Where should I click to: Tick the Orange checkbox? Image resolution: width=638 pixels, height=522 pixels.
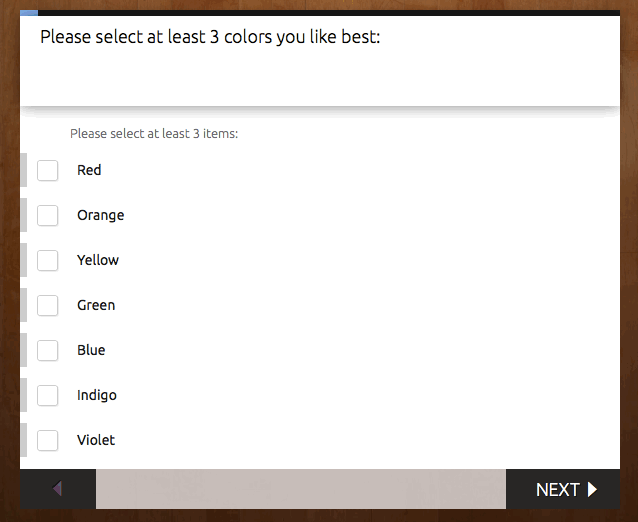tap(48, 215)
